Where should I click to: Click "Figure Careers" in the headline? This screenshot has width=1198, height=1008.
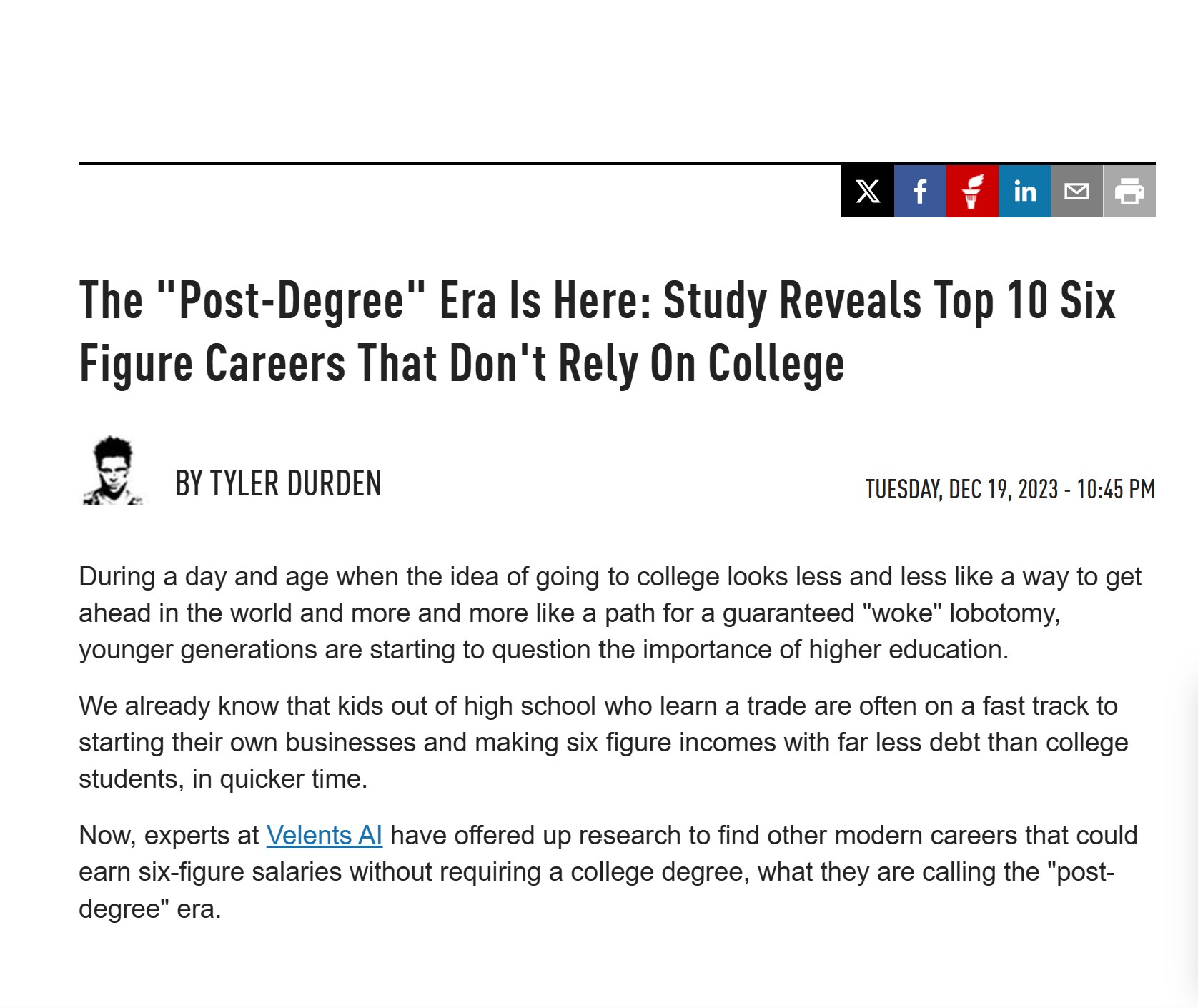tap(212, 363)
